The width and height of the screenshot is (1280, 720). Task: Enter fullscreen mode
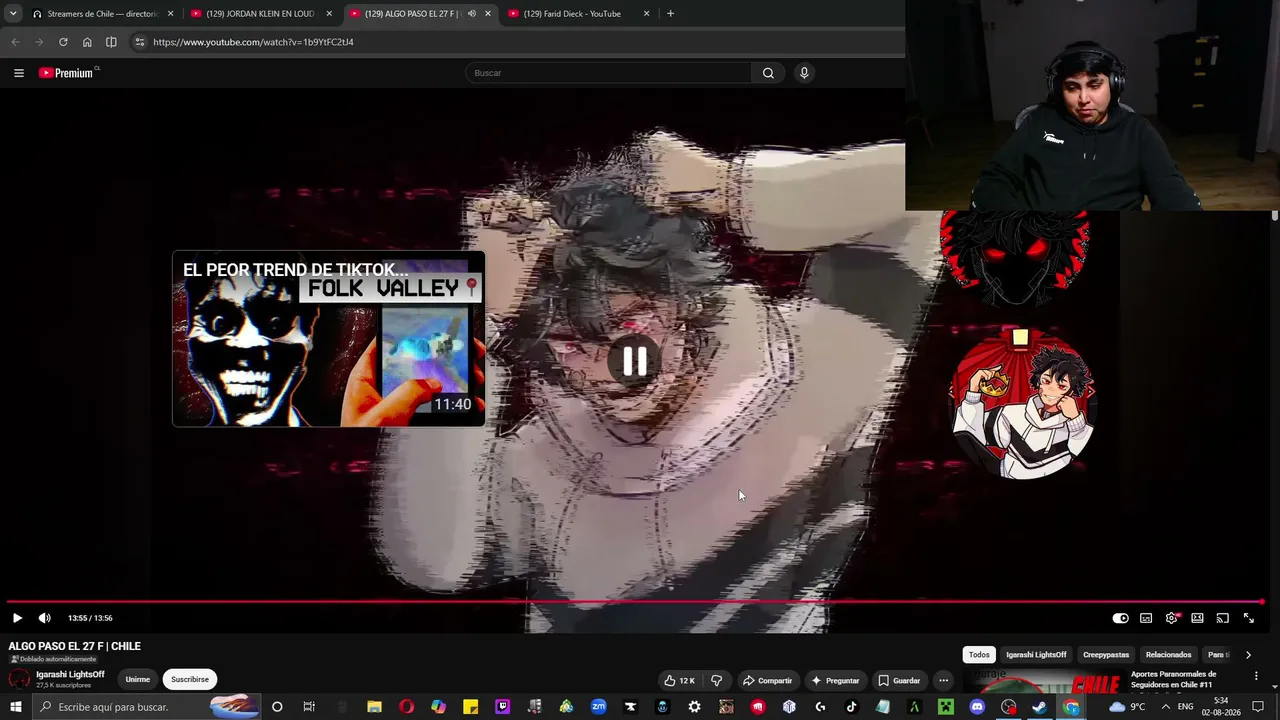pyautogui.click(x=1248, y=618)
